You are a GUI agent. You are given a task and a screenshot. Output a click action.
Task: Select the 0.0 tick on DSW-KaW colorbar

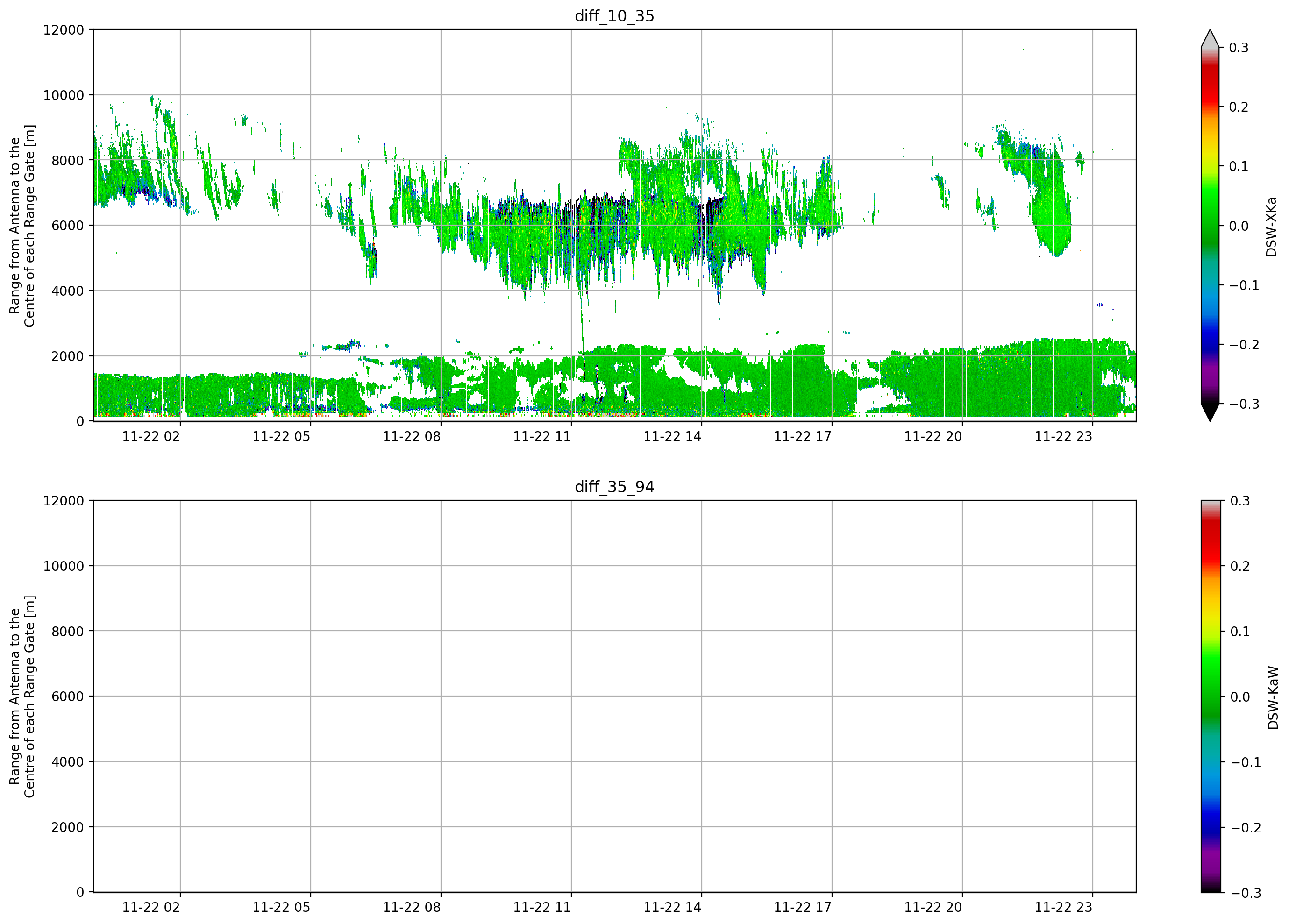coord(1241,697)
